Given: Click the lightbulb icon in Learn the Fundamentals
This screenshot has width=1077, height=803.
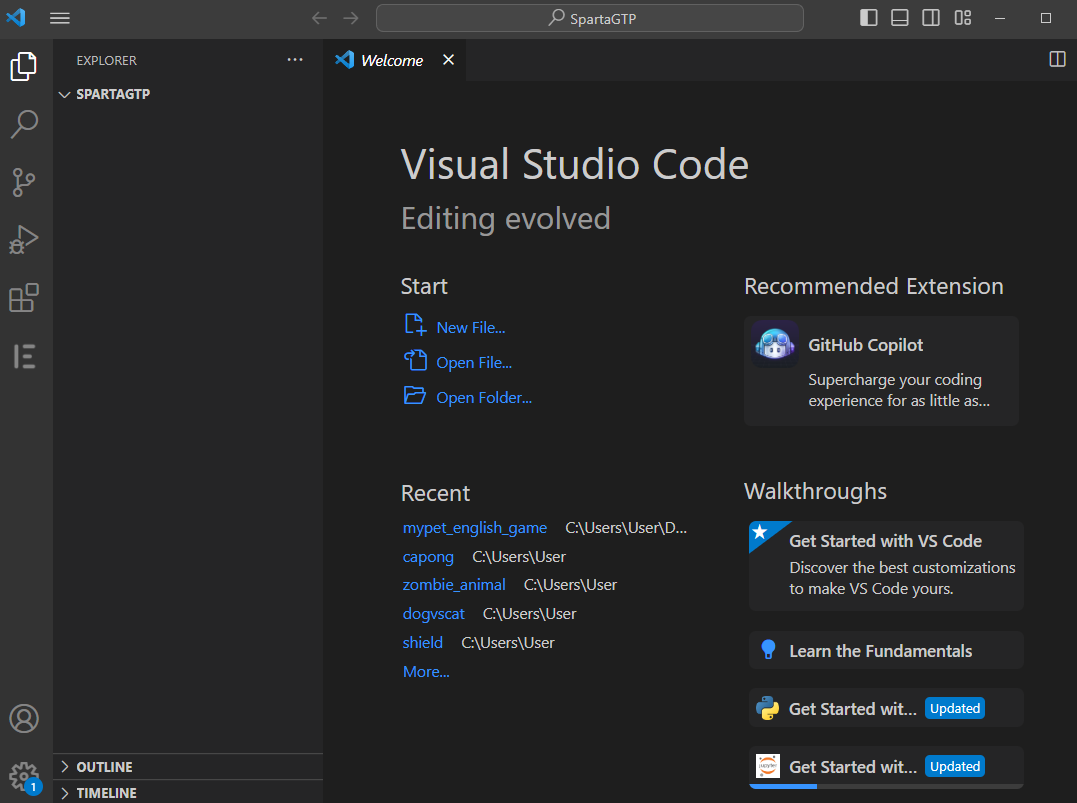Looking at the screenshot, I should [768, 650].
